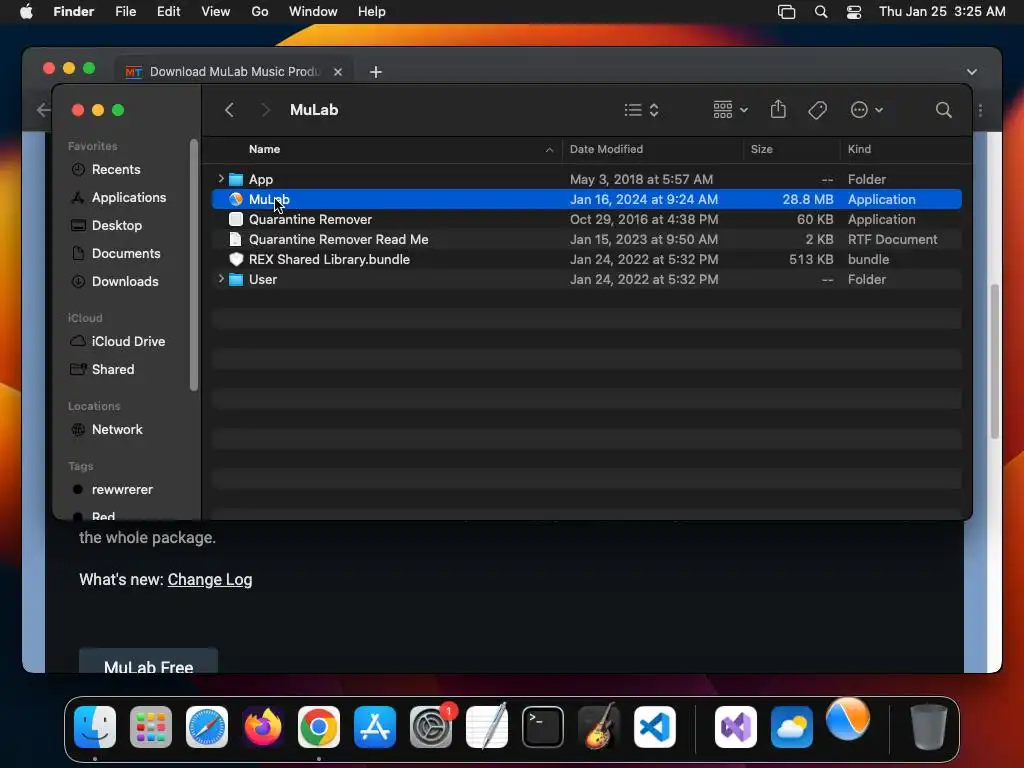
Task: Click the Share icon in Finder toolbar
Action: point(778,109)
